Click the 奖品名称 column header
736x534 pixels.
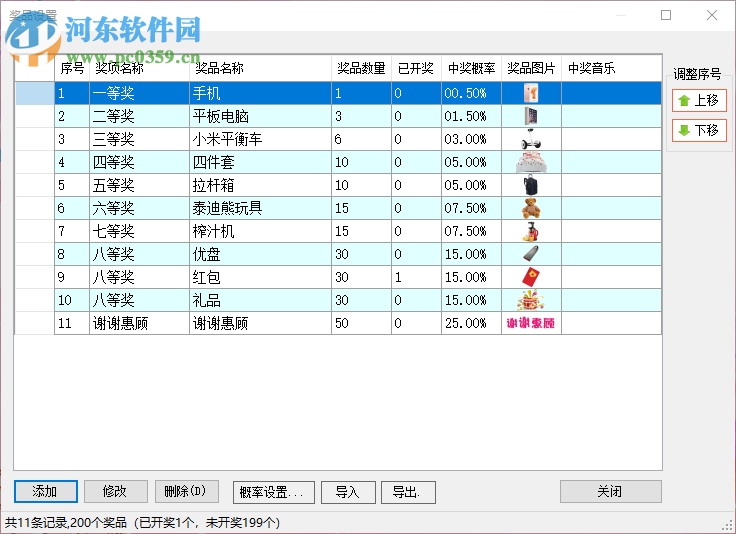pyautogui.click(x=260, y=69)
